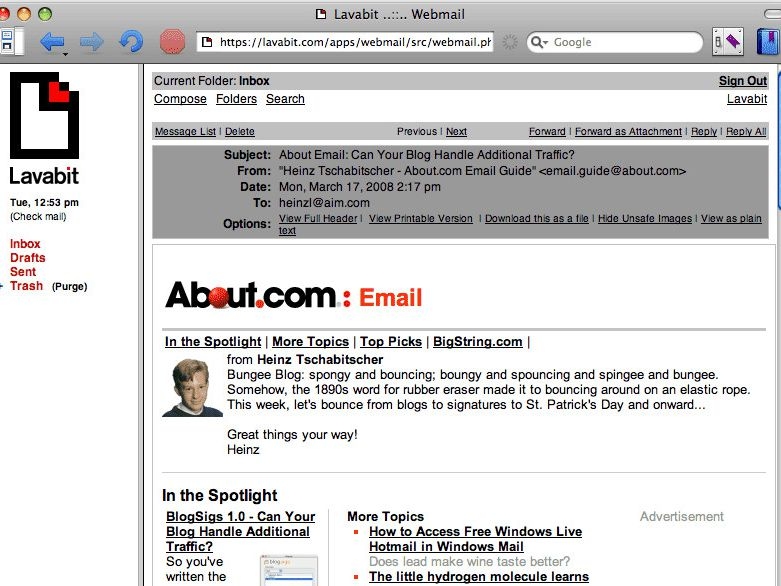The image size is (781, 586).
Task: Click the browser Forward arrow
Action: 92,42
